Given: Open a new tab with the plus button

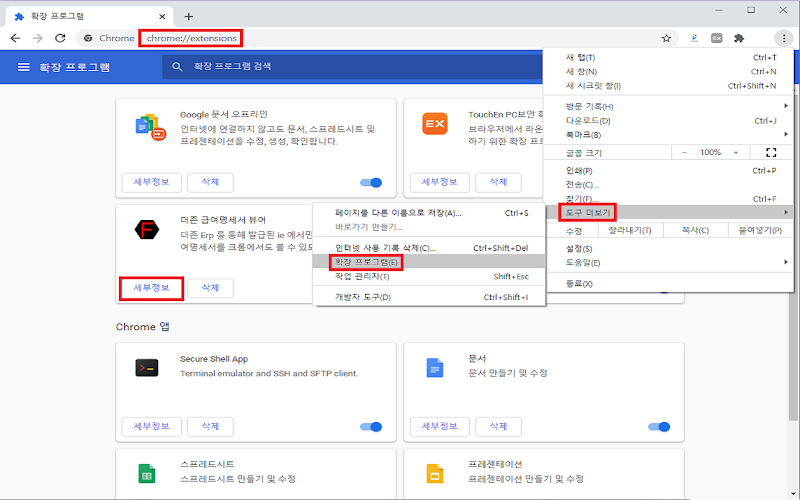Looking at the screenshot, I should [x=188, y=16].
